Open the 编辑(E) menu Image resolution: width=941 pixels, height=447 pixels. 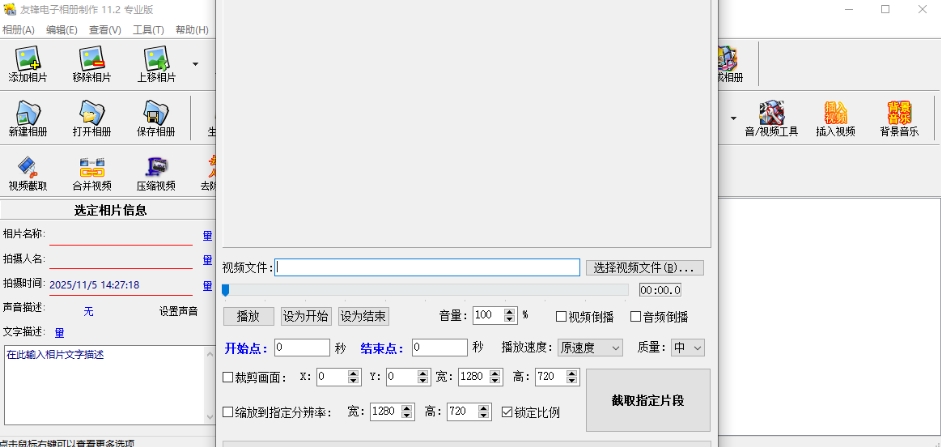62,29
